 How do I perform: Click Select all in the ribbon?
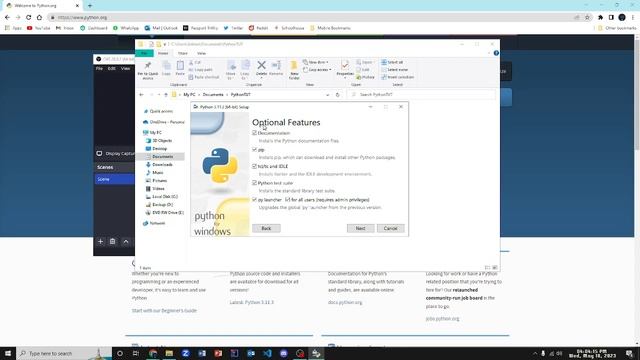coord(393,62)
